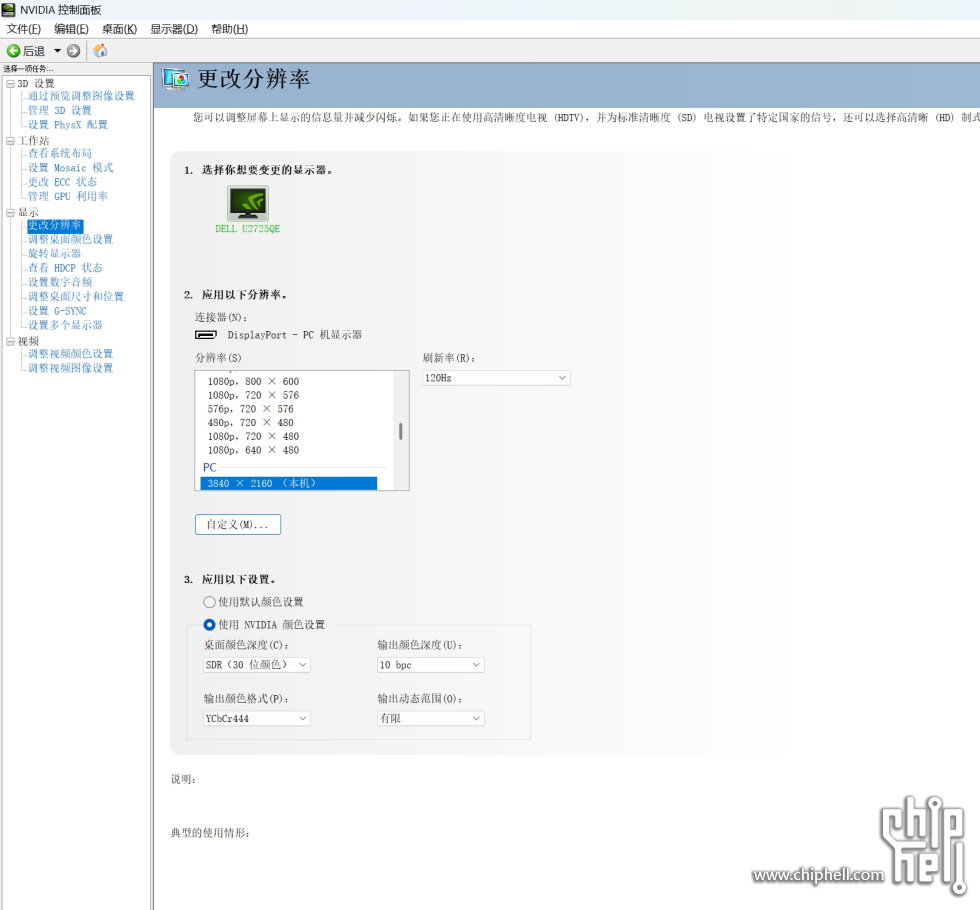Open 查看系统布局 page
This screenshot has width=980, height=910.
pos(59,153)
